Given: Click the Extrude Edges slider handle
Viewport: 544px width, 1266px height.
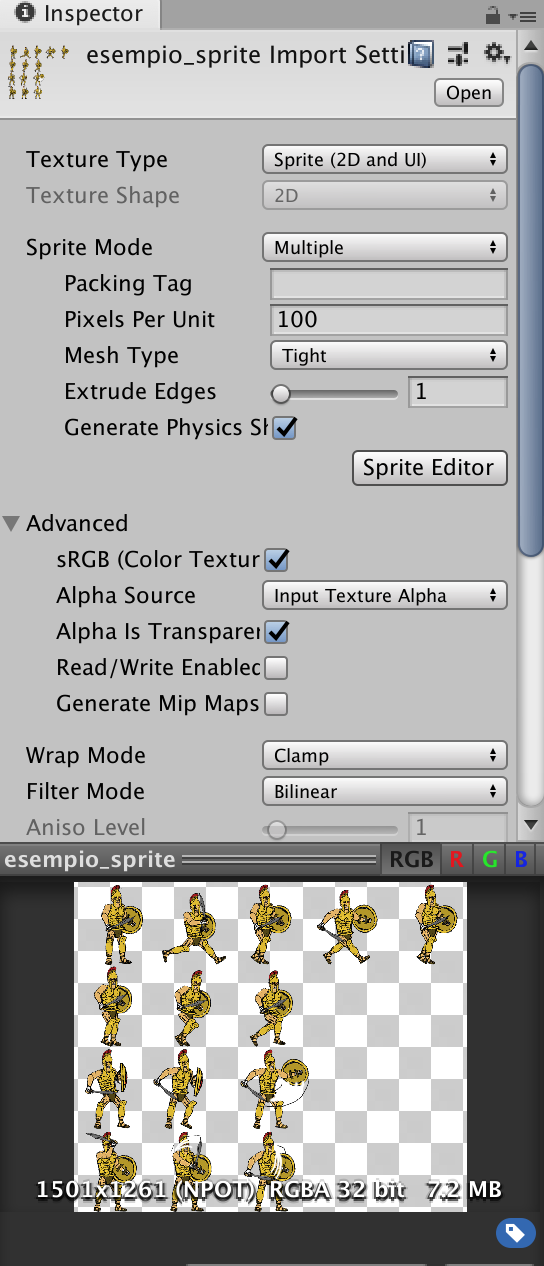Looking at the screenshot, I should point(281,393).
